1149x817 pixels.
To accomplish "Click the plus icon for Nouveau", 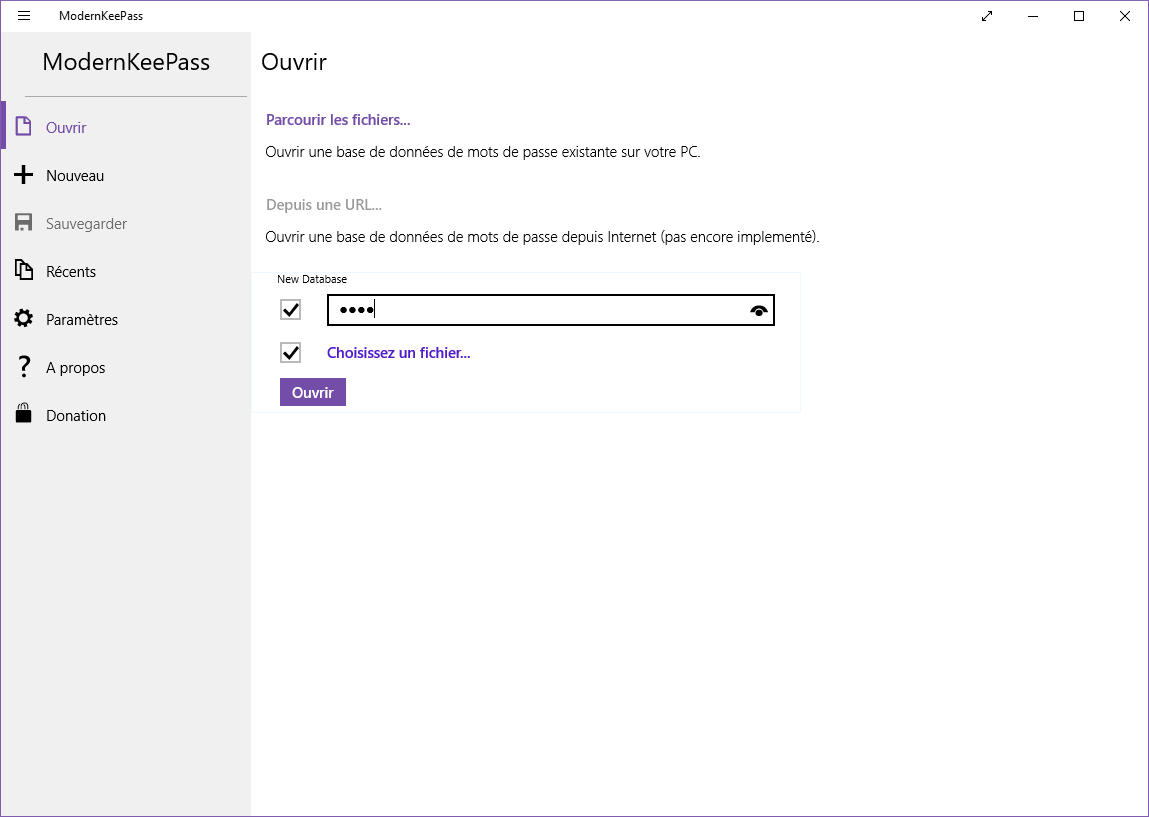I will tap(24, 176).
